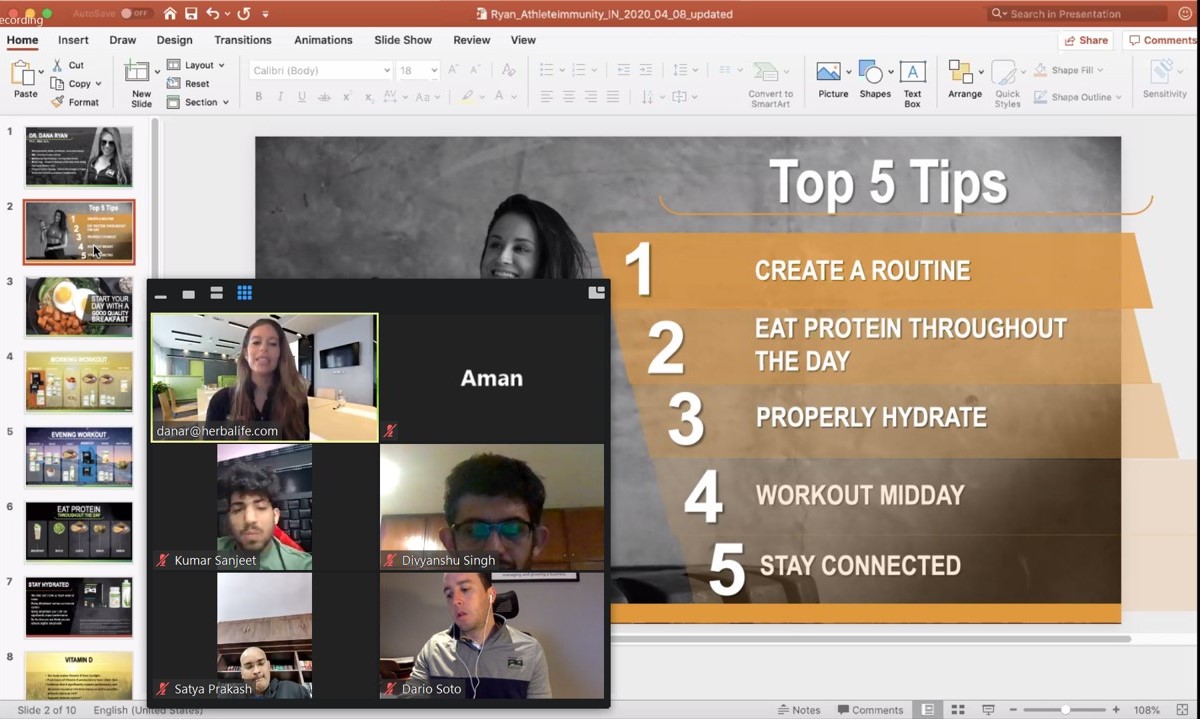Click the Paste clipboard icon
The width and height of the screenshot is (1200, 719).
[x=24, y=74]
